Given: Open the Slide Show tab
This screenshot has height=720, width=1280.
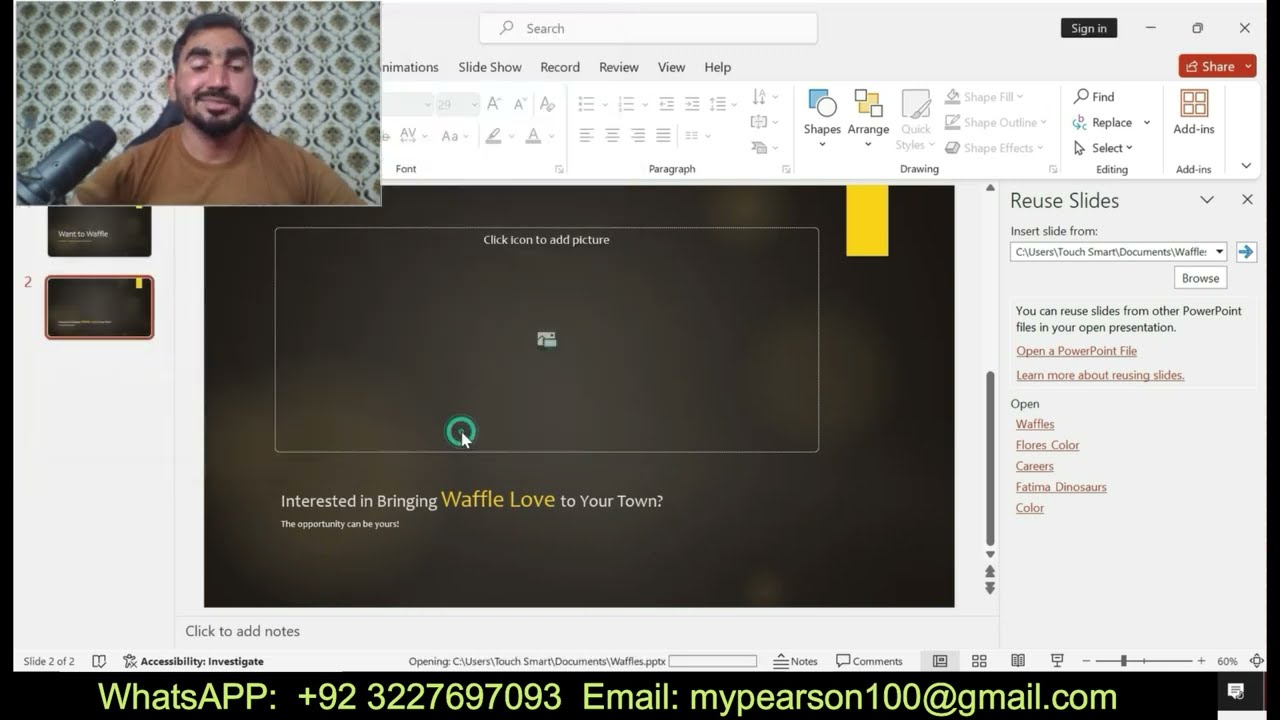Looking at the screenshot, I should pos(490,67).
